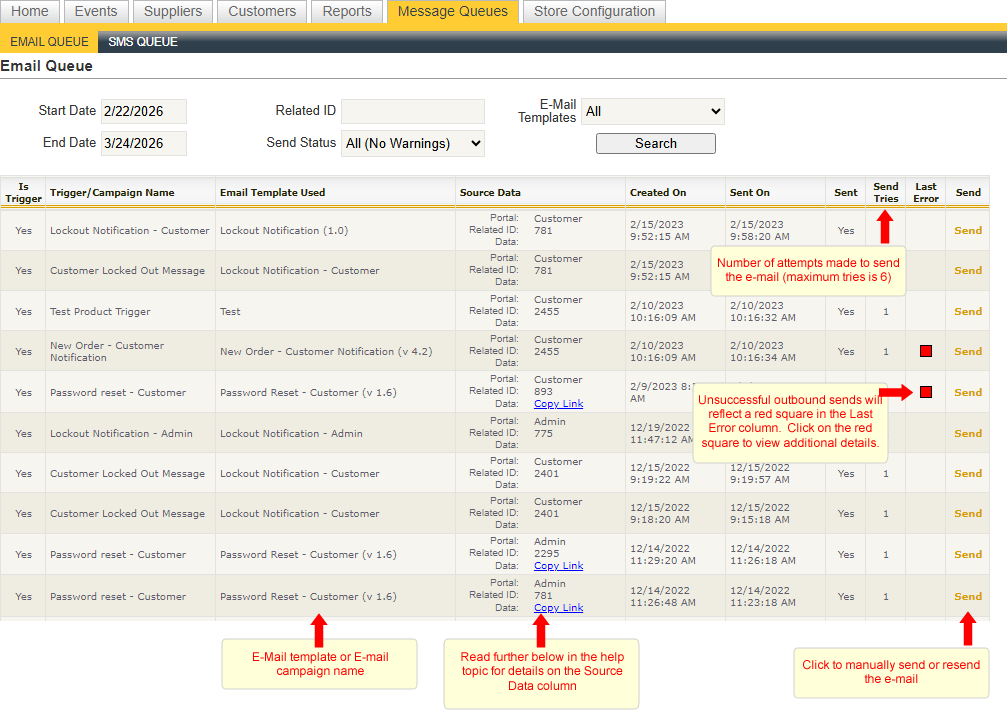Resend the Customer Locked Out Message email

[967, 270]
